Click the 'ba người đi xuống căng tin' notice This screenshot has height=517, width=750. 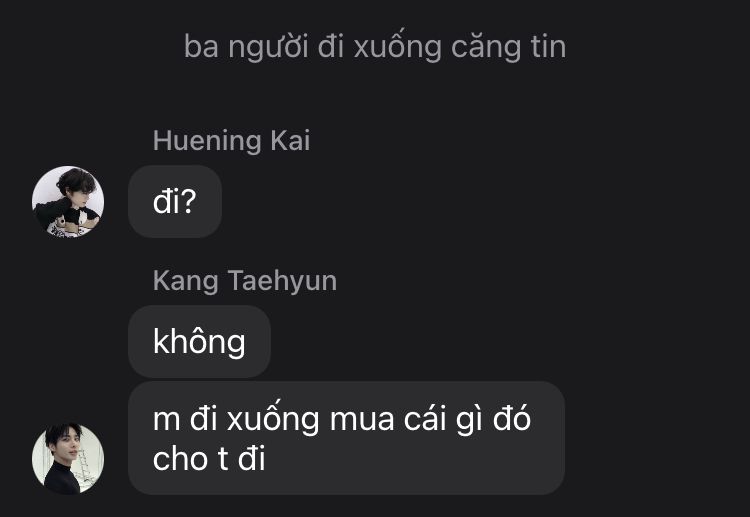pyautogui.click(x=375, y=47)
